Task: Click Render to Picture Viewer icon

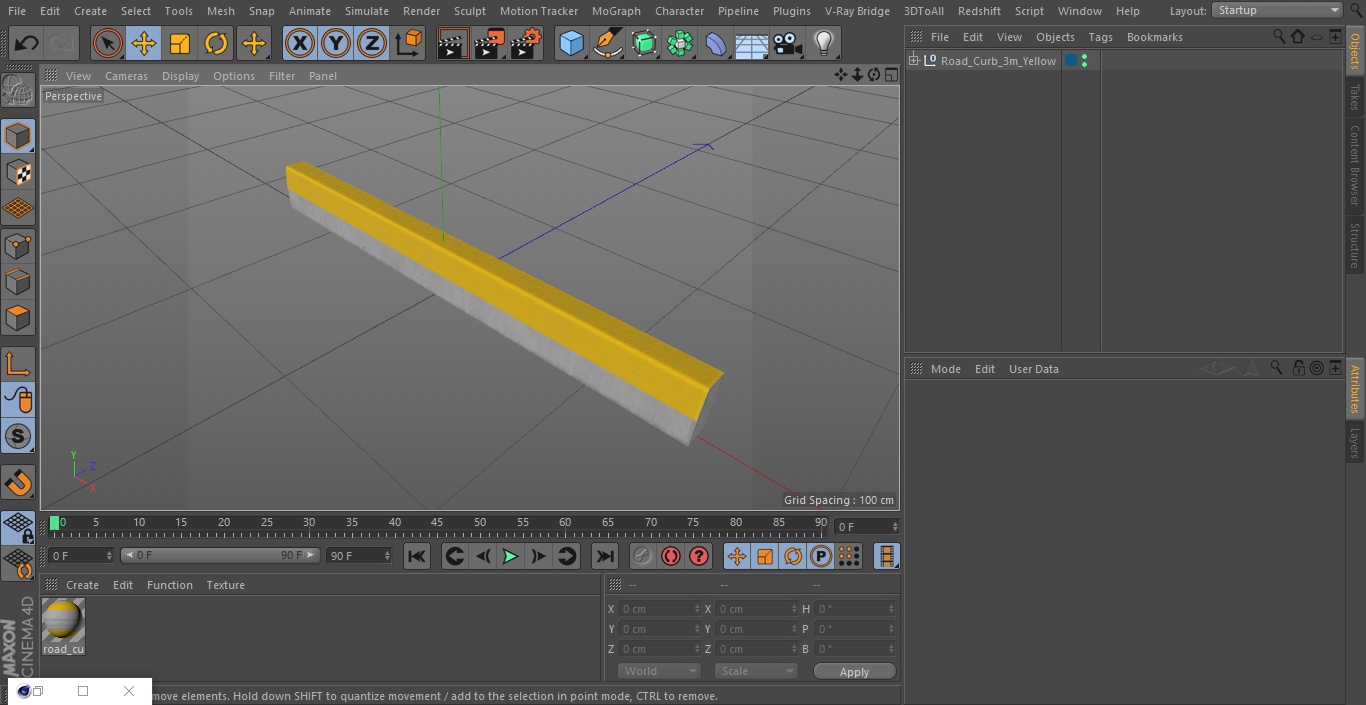Action: [x=489, y=44]
